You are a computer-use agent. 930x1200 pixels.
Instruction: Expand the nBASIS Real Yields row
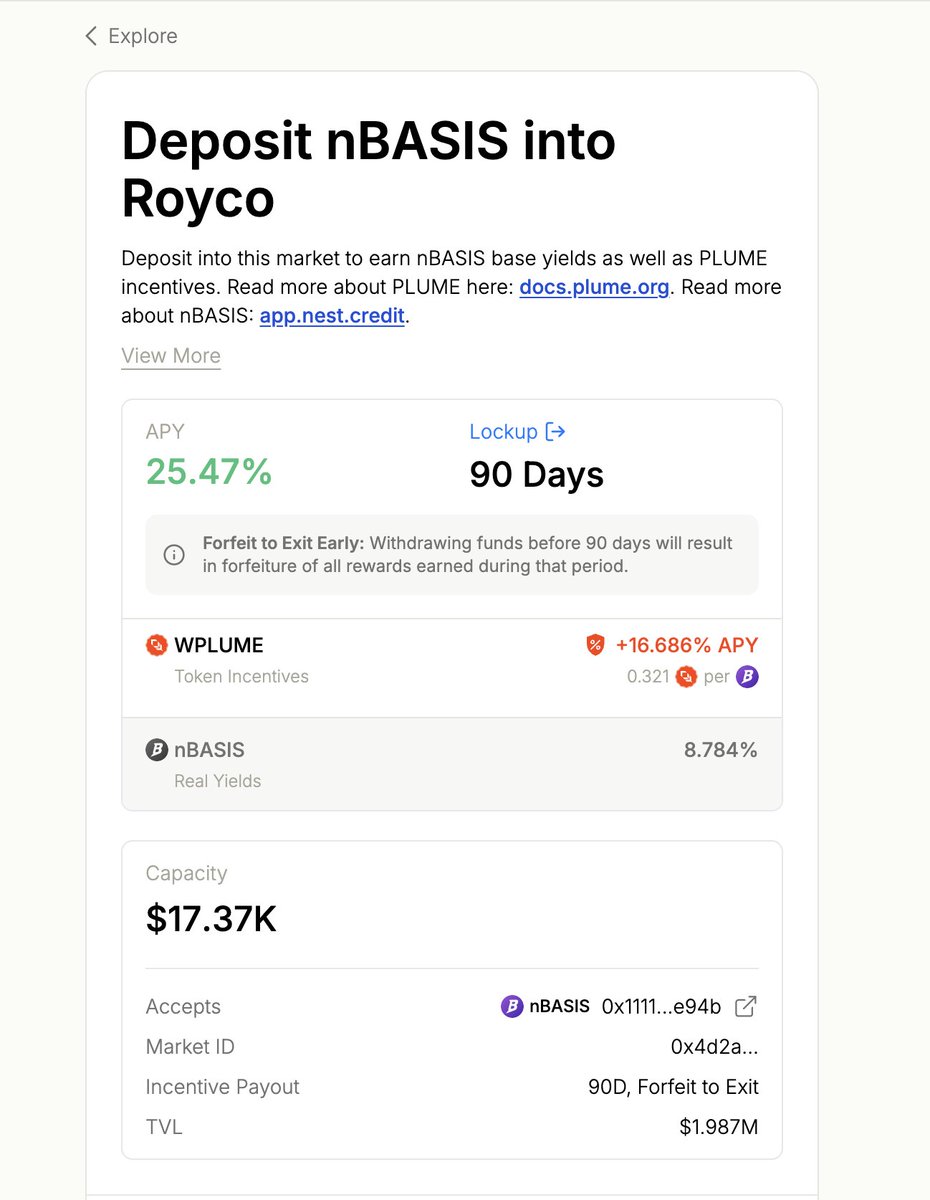tap(451, 763)
